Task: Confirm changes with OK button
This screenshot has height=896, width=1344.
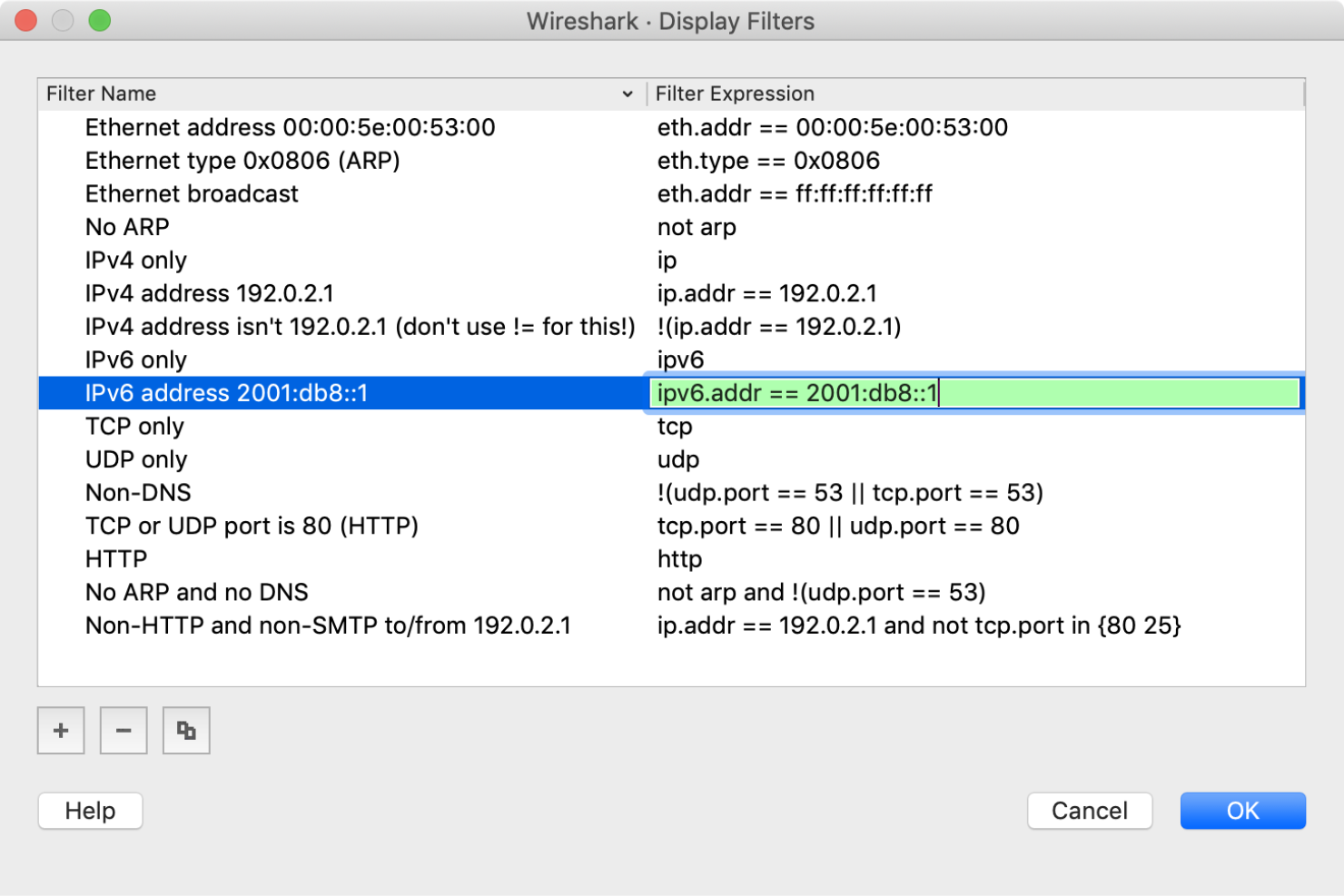Action: pyautogui.click(x=1242, y=811)
